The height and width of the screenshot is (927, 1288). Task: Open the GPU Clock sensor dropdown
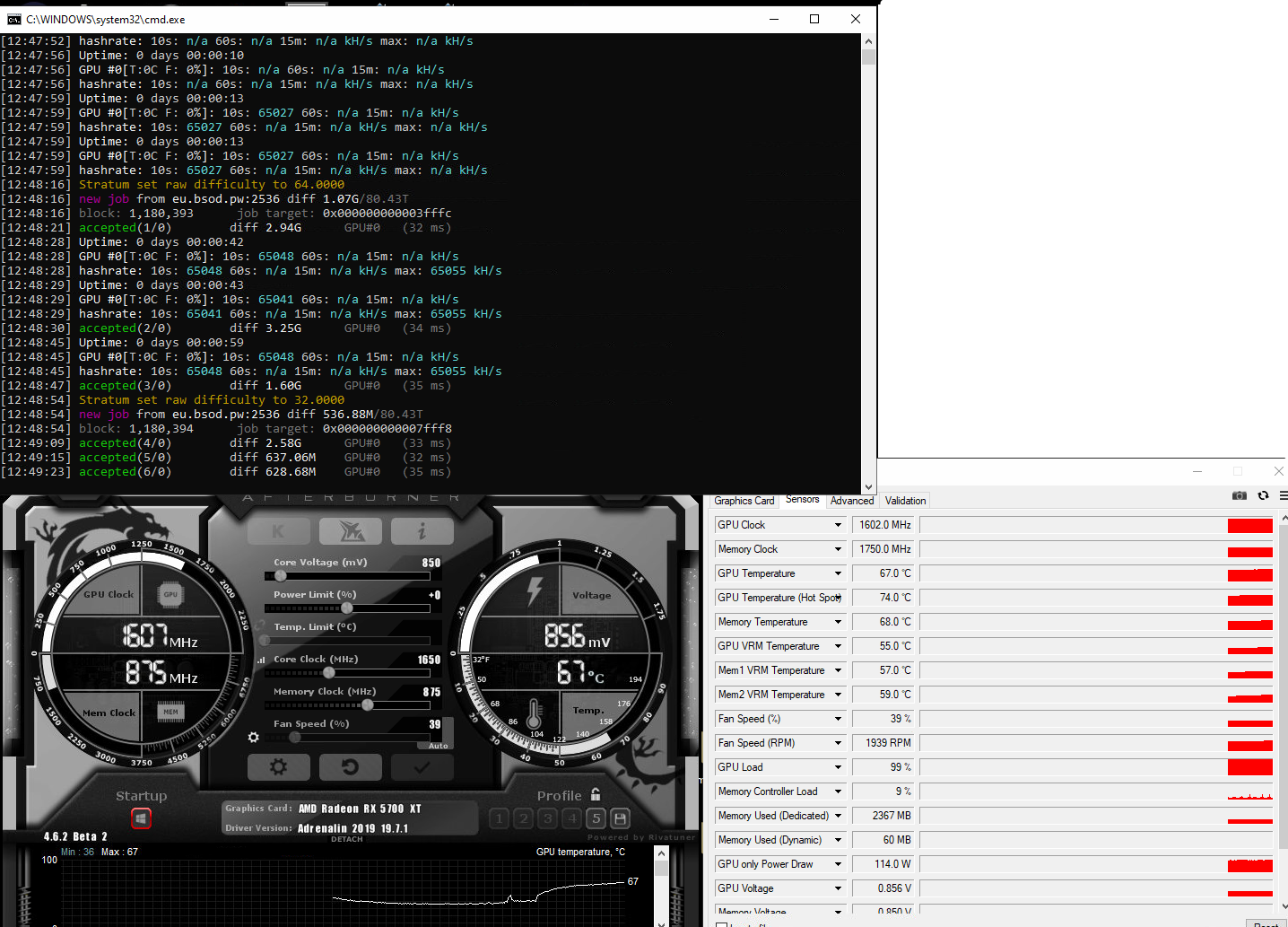tap(838, 525)
